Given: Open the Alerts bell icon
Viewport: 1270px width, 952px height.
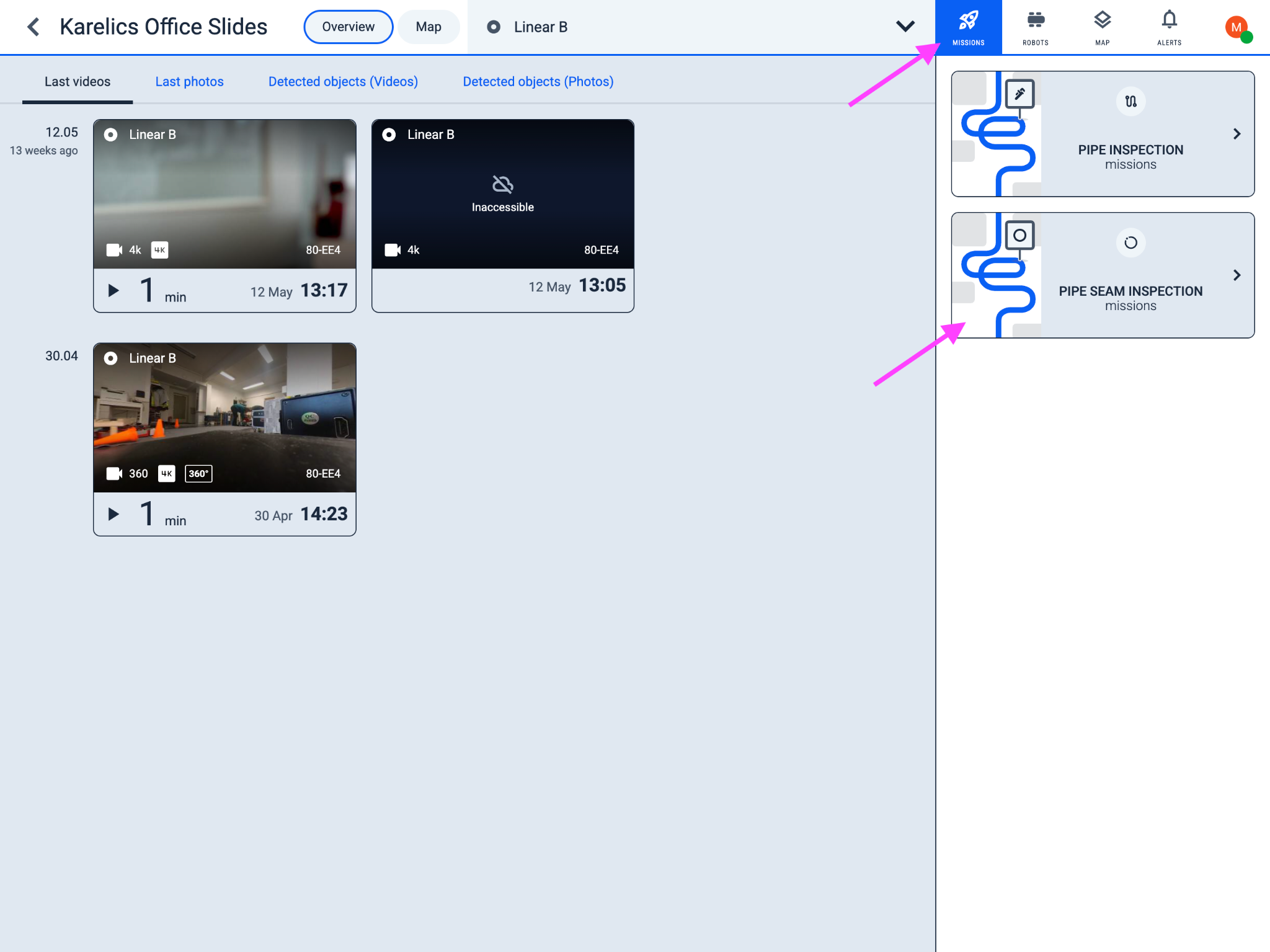Looking at the screenshot, I should [1169, 27].
